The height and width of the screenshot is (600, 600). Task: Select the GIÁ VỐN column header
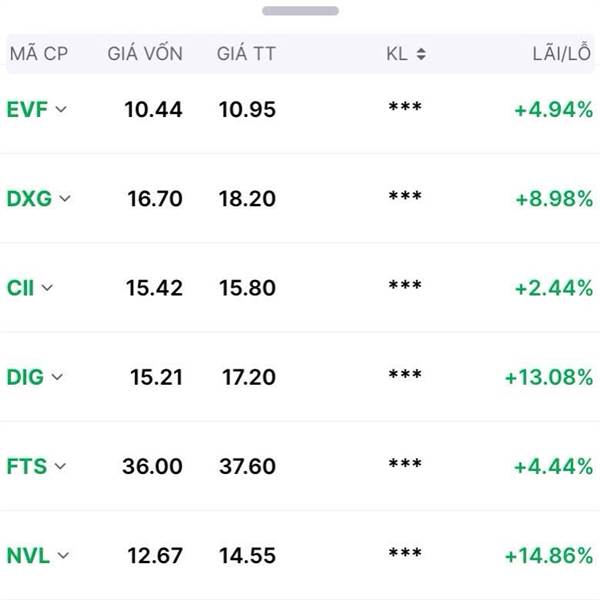coord(145,53)
